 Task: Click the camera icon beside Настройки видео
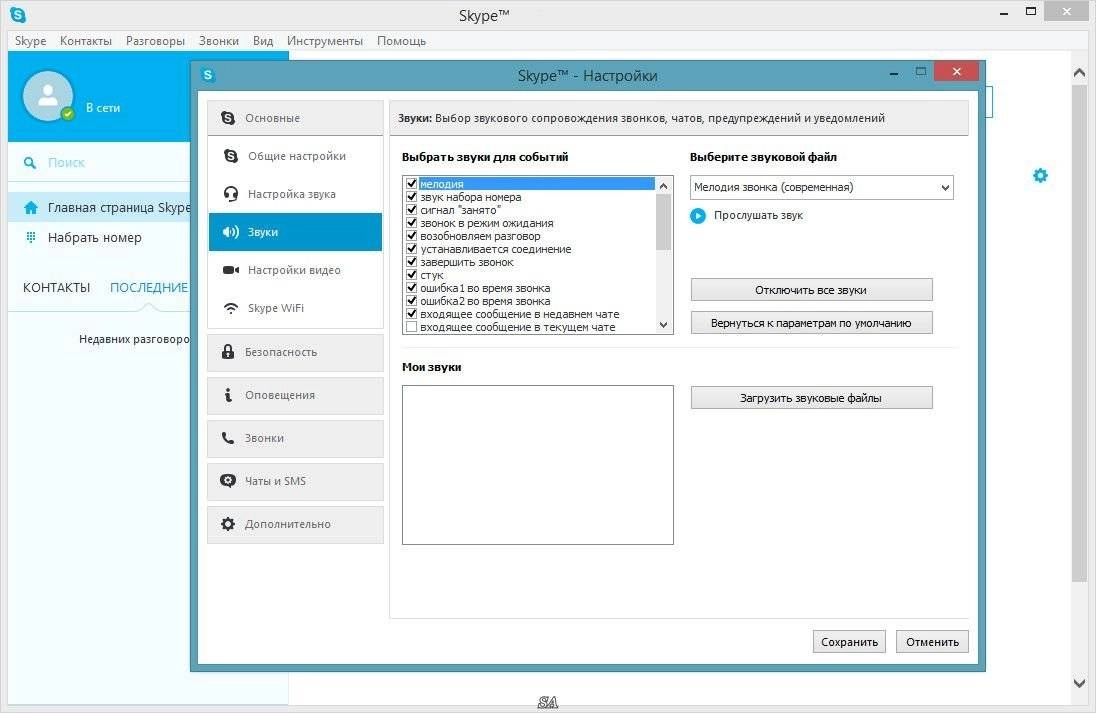tap(231, 270)
